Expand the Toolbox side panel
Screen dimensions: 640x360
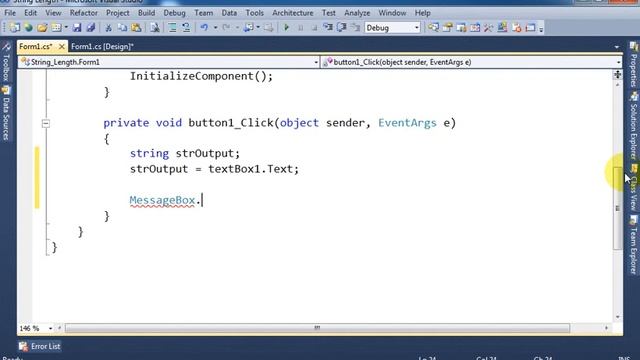[6, 62]
